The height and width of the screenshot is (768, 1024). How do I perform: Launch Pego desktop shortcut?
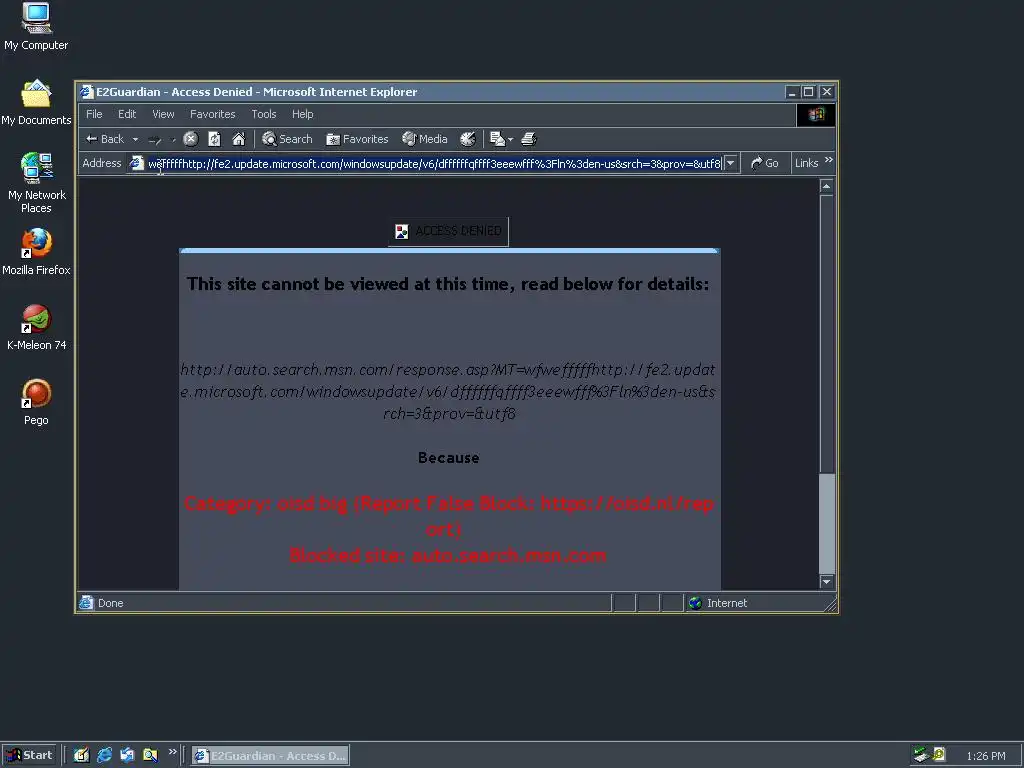coord(36,402)
